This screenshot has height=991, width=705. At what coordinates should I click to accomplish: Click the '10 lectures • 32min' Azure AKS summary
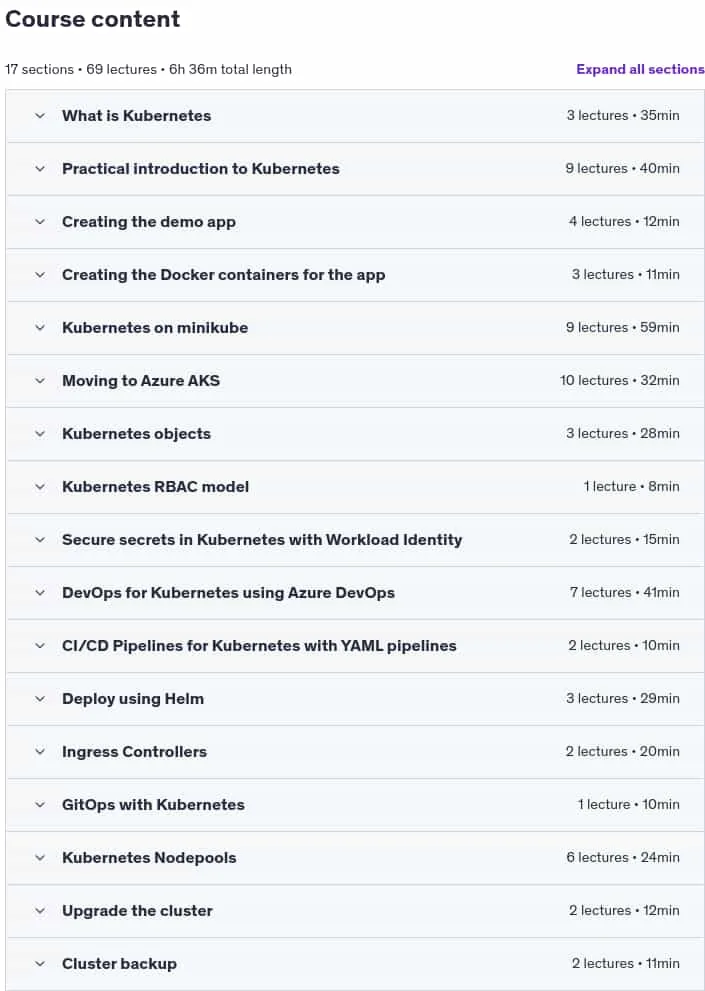[620, 380]
